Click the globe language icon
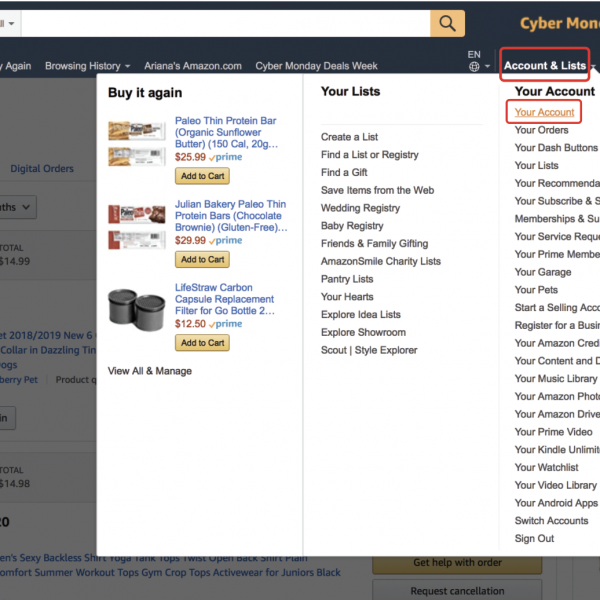Image resolution: width=600 pixels, height=600 pixels. pyautogui.click(x=474, y=67)
